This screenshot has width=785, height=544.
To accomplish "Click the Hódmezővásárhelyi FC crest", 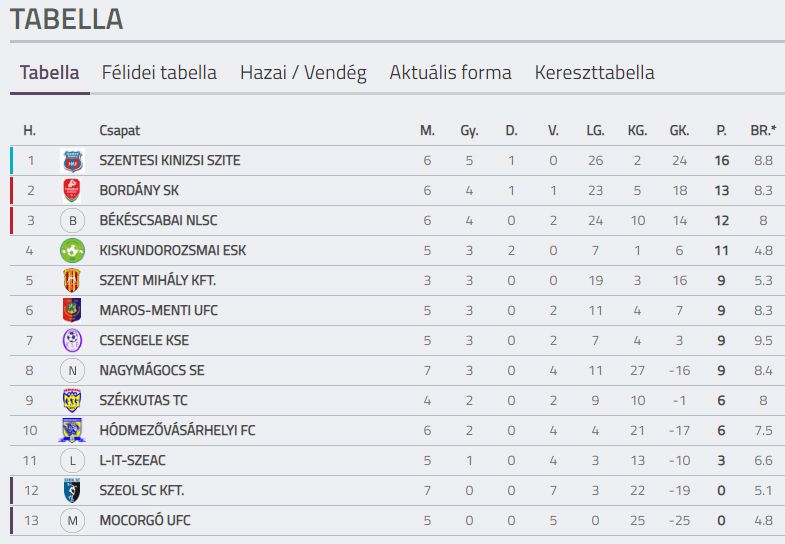I will [x=73, y=430].
